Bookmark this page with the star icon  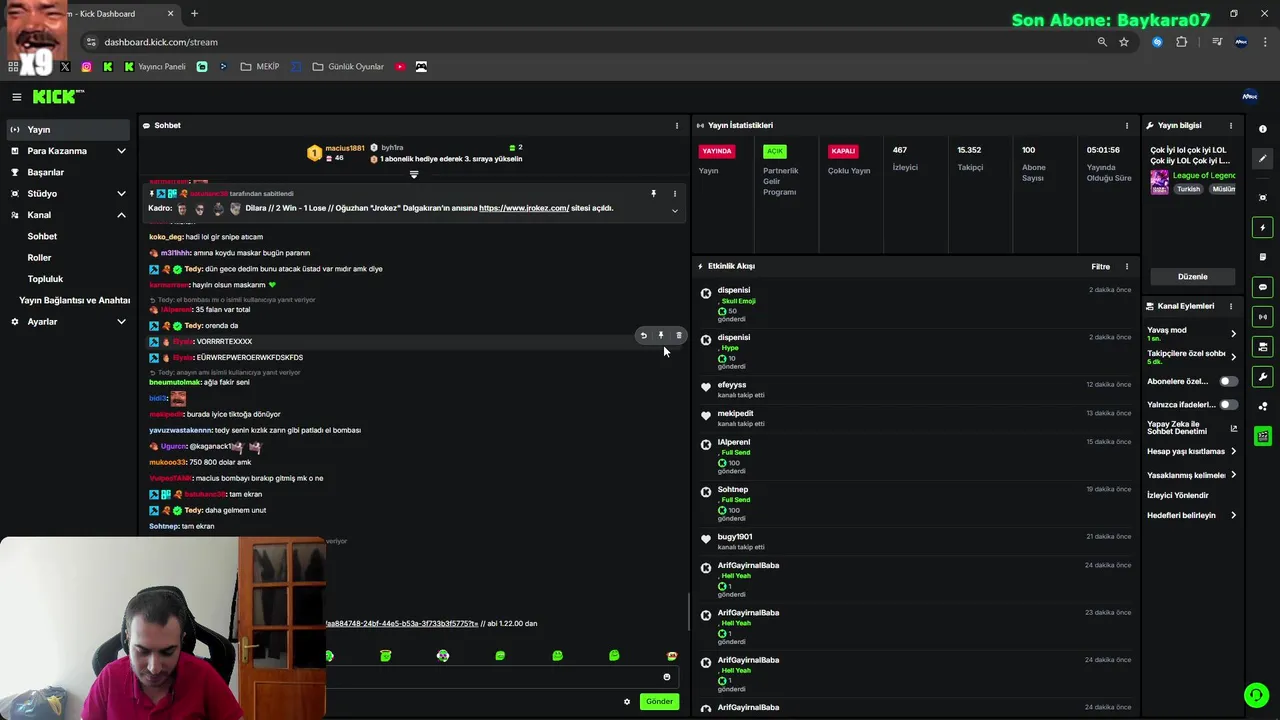pyautogui.click(x=1124, y=42)
